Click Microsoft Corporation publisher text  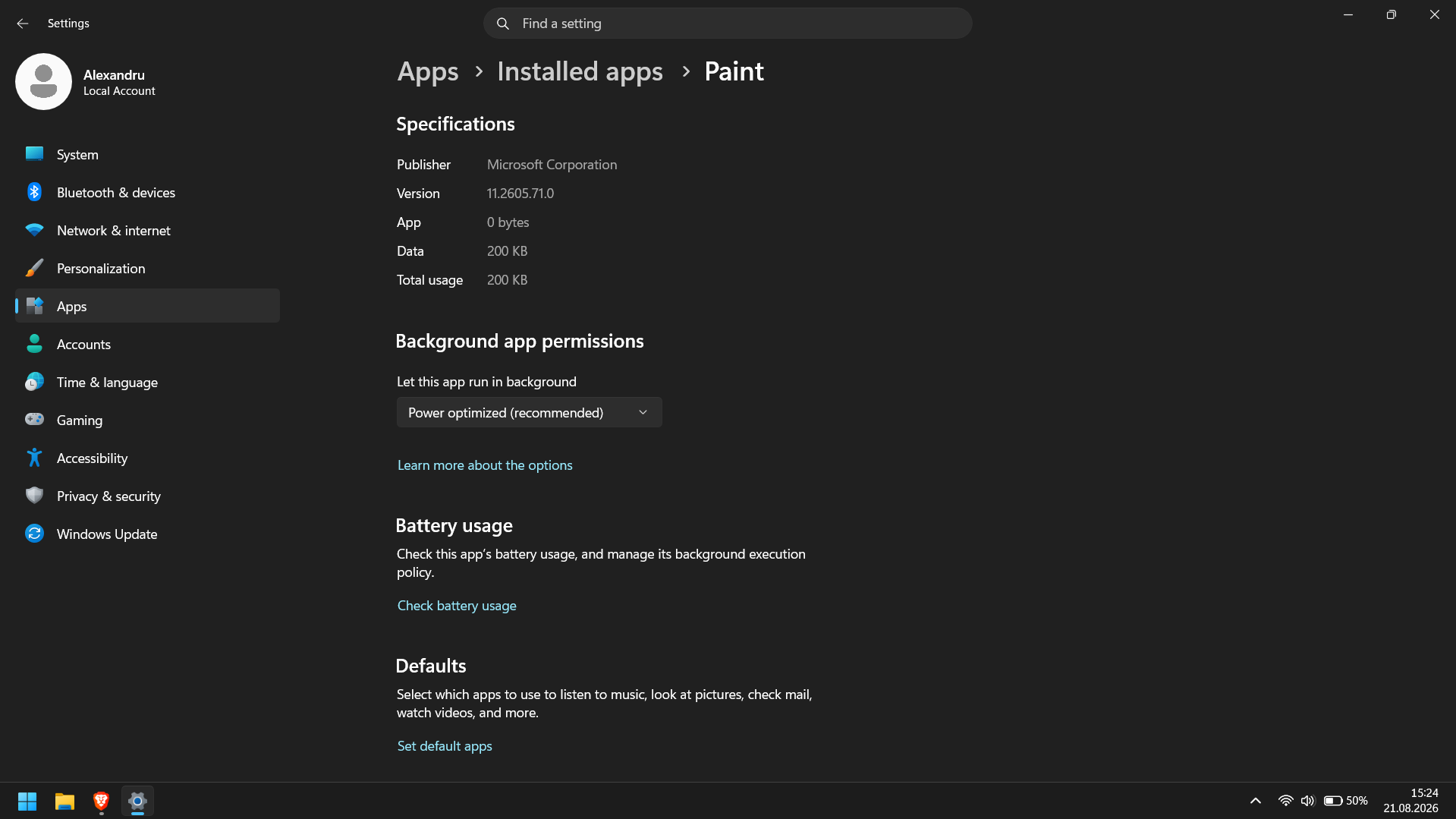(x=552, y=165)
